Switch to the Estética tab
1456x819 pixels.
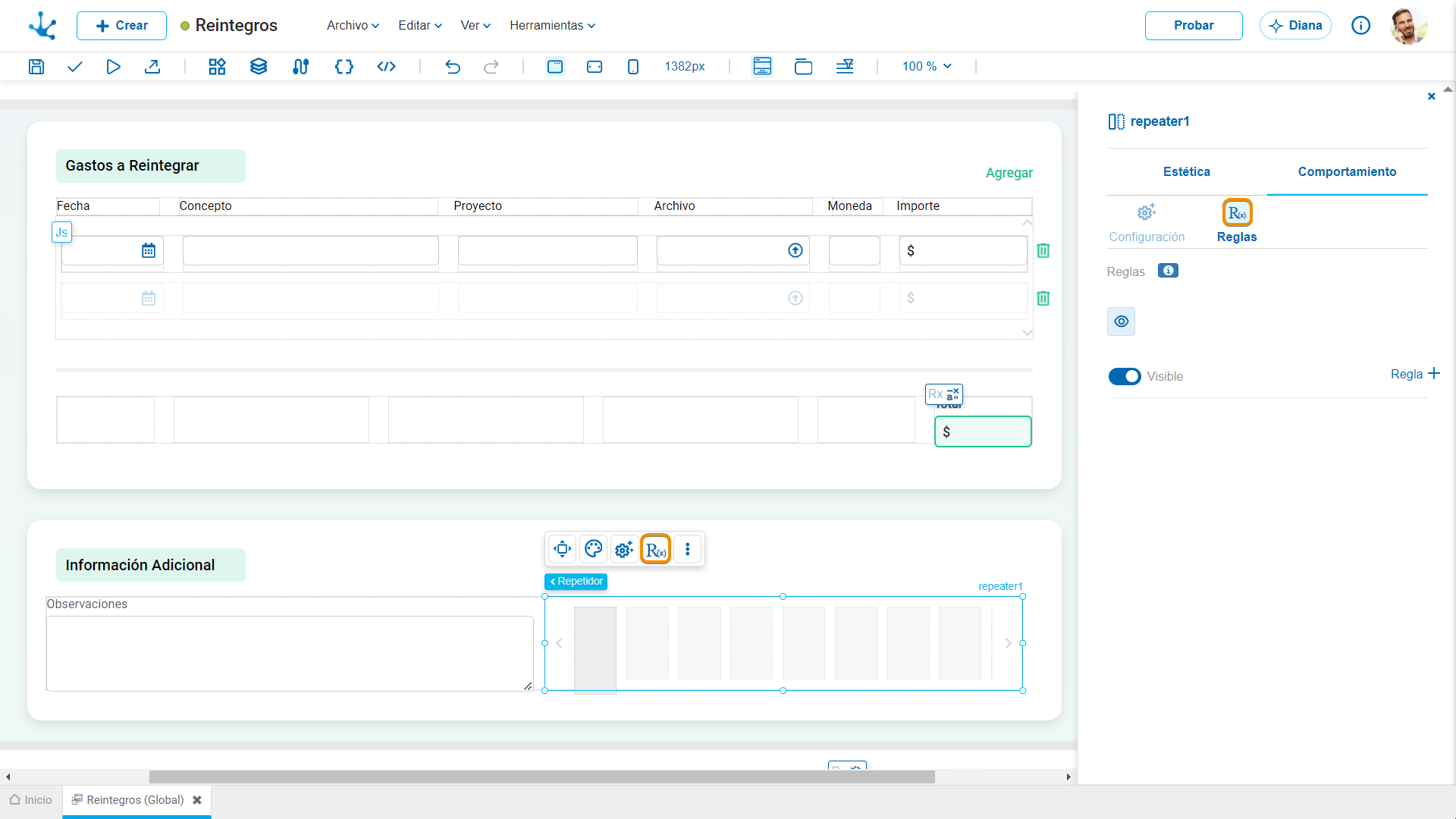[x=1187, y=171]
